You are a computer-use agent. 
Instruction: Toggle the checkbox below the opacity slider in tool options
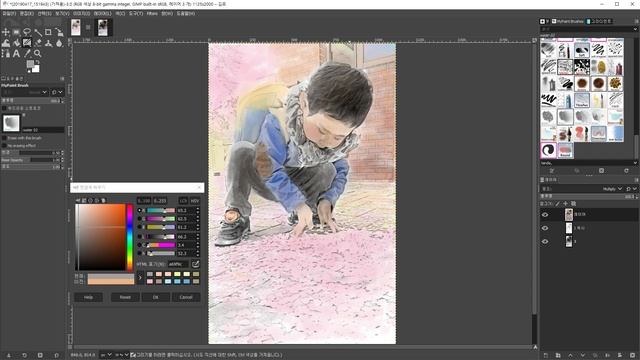pyautogui.click(x=4, y=108)
